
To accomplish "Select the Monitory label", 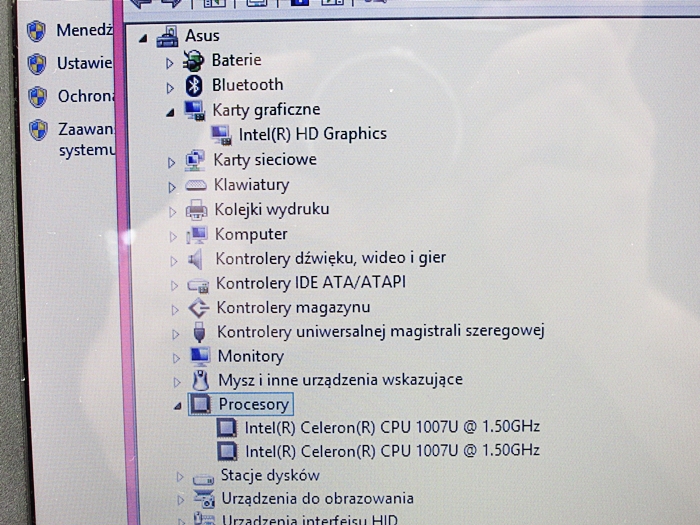I will coord(251,356).
